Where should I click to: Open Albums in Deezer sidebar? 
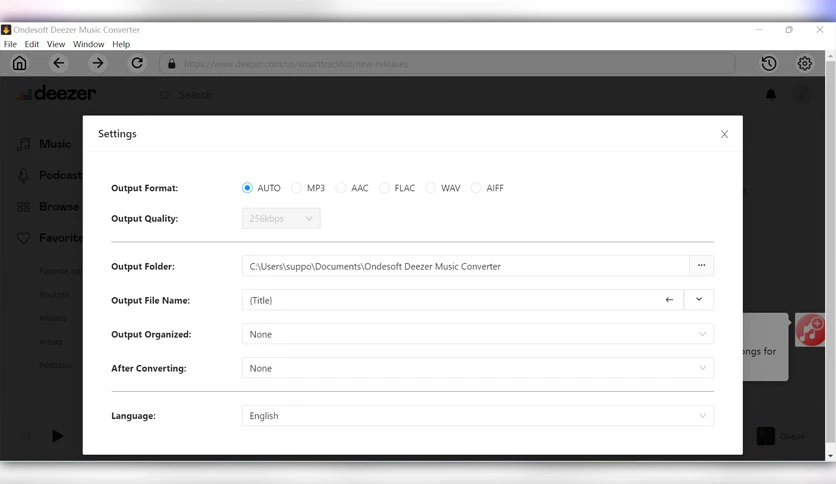[52, 318]
